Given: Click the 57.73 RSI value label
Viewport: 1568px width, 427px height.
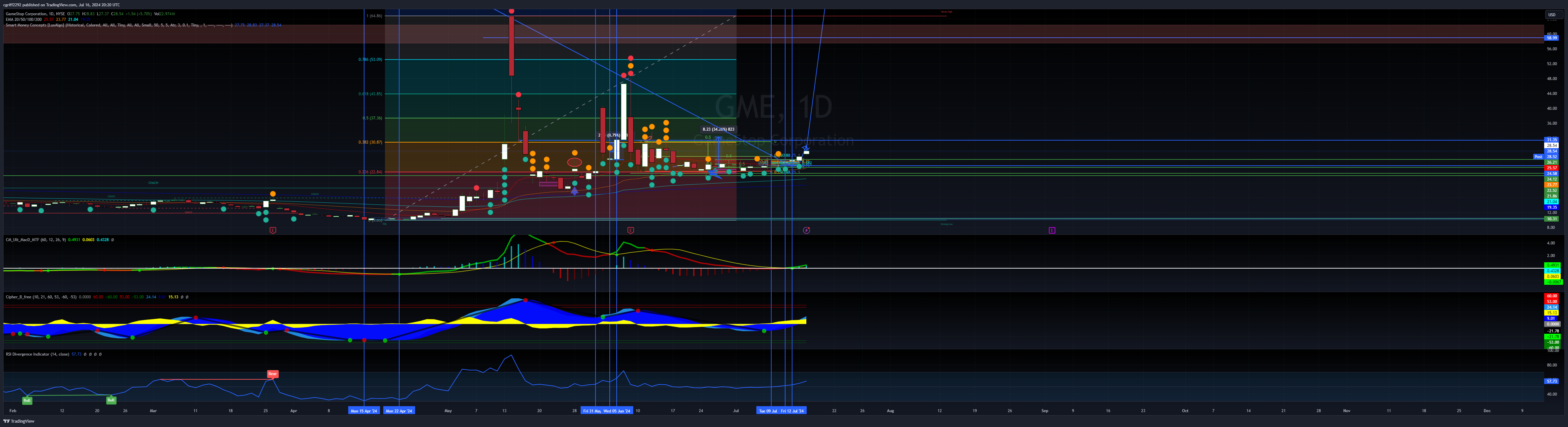Looking at the screenshot, I should (1551, 381).
